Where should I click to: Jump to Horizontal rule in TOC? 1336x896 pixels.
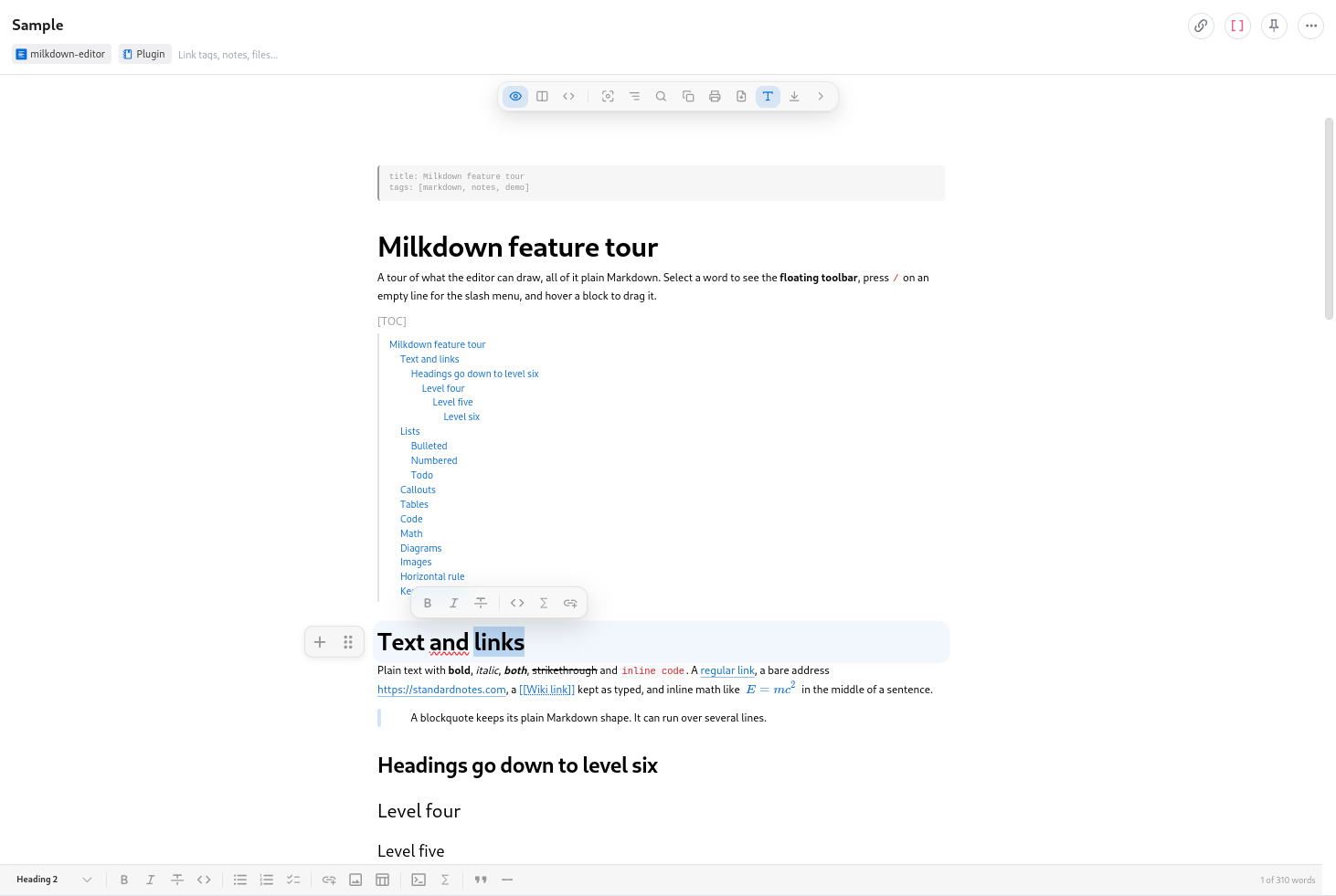point(432,576)
